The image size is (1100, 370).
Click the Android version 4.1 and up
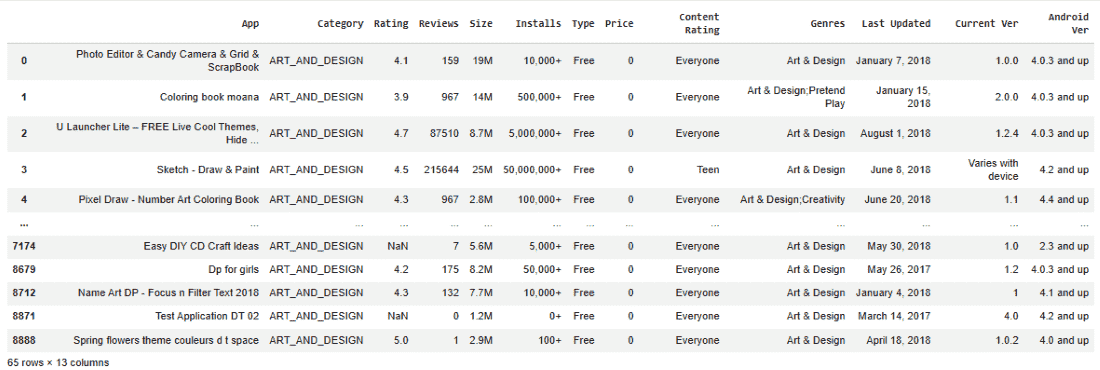(x=1063, y=293)
